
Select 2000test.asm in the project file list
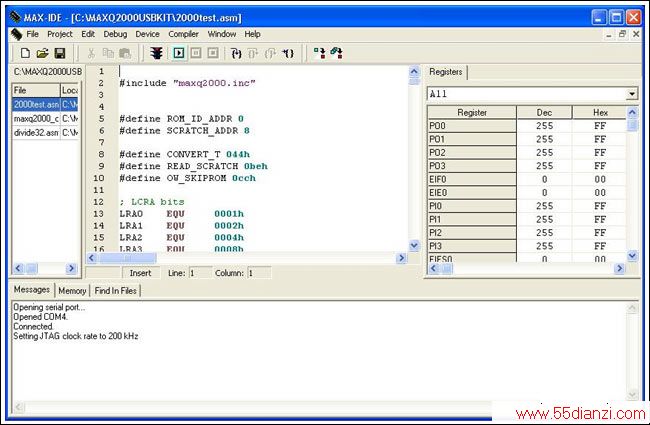45,104
